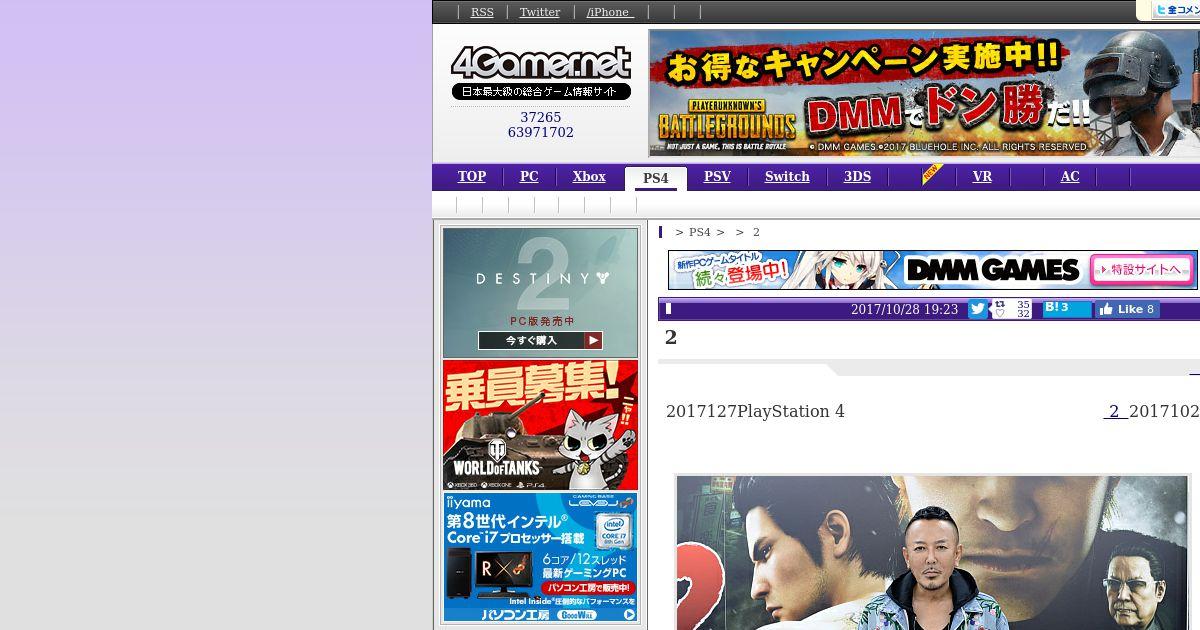Screen dimensions: 1200x630
Task: Click the heart likes count 32
Action: click(1011, 314)
